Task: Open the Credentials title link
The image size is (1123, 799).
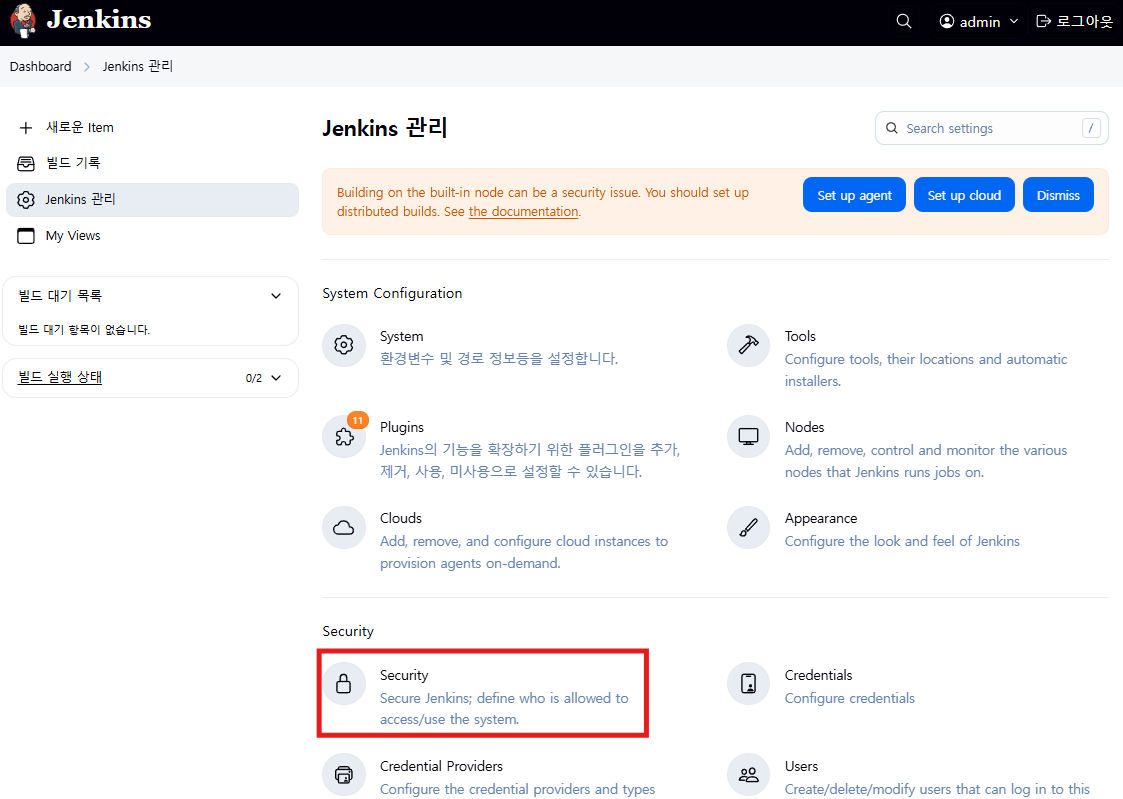Action: [x=818, y=675]
